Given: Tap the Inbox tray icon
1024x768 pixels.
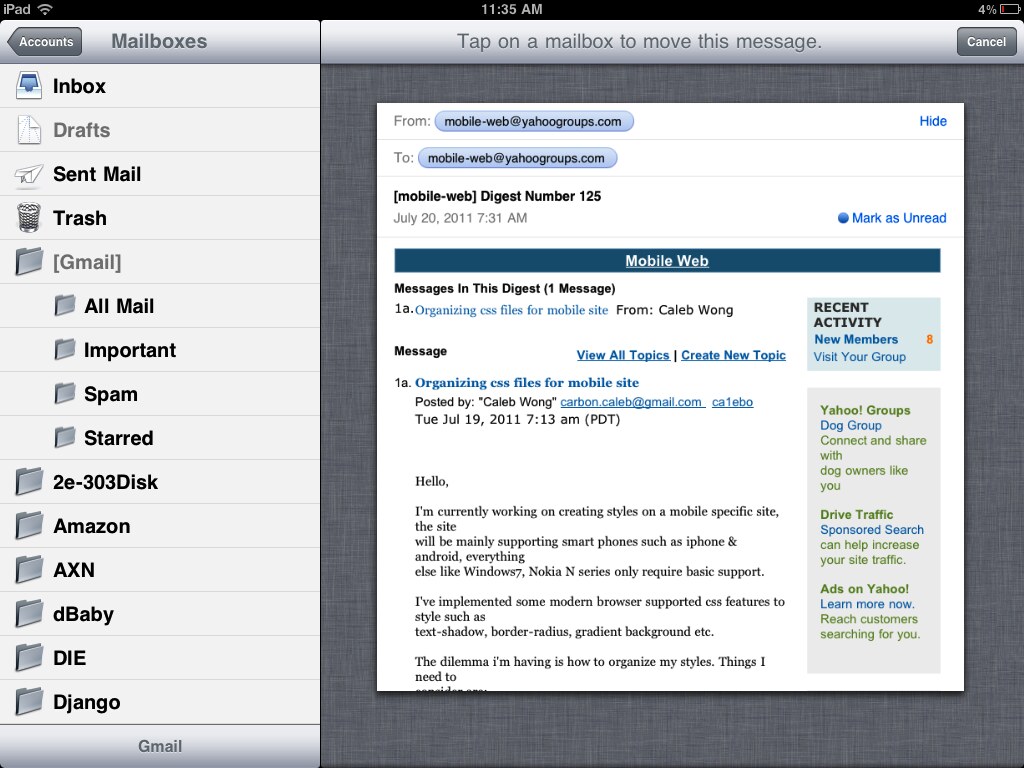Looking at the screenshot, I should 29,86.
